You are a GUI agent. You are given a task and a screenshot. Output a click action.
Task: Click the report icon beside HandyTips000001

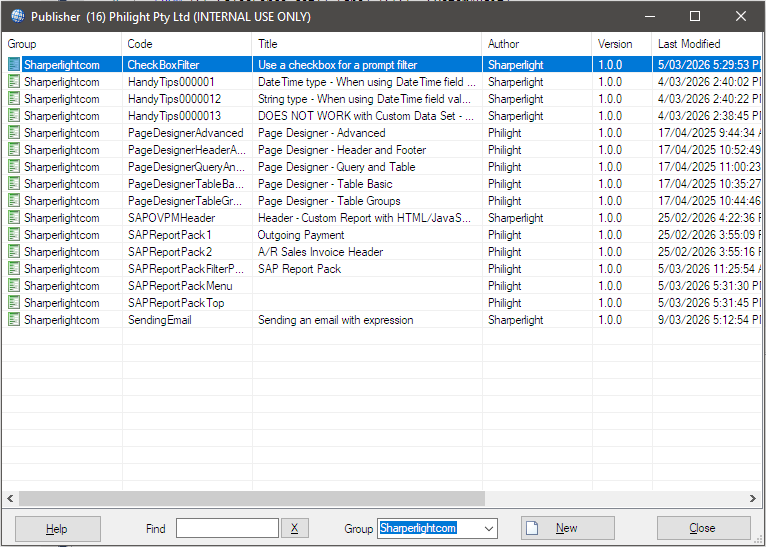[14, 82]
